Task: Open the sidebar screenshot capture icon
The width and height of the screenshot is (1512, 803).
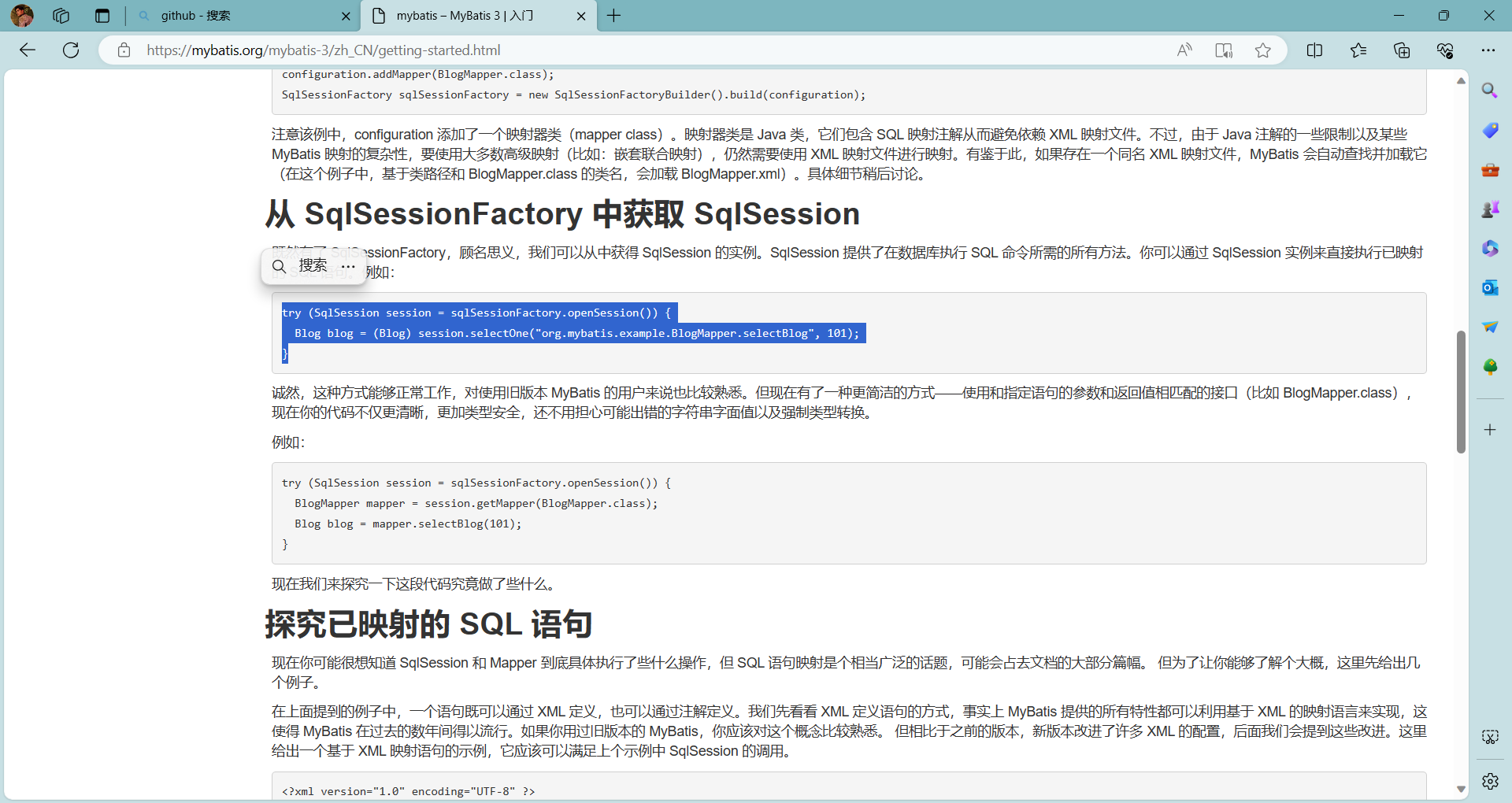Action: coord(1490,737)
